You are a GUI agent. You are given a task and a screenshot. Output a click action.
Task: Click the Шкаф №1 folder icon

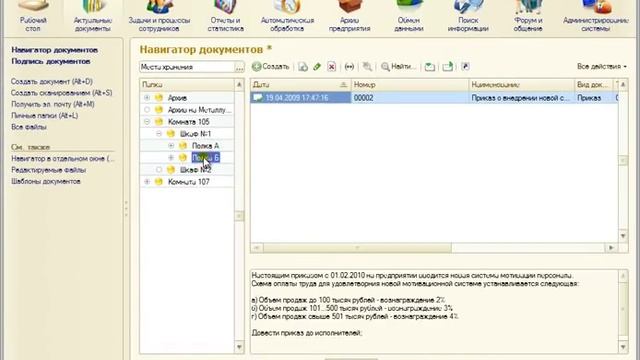tap(171, 133)
